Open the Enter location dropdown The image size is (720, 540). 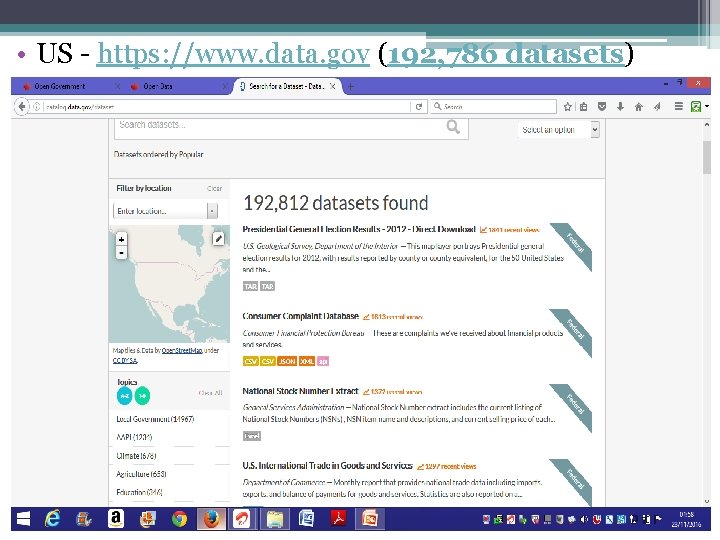coord(165,211)
